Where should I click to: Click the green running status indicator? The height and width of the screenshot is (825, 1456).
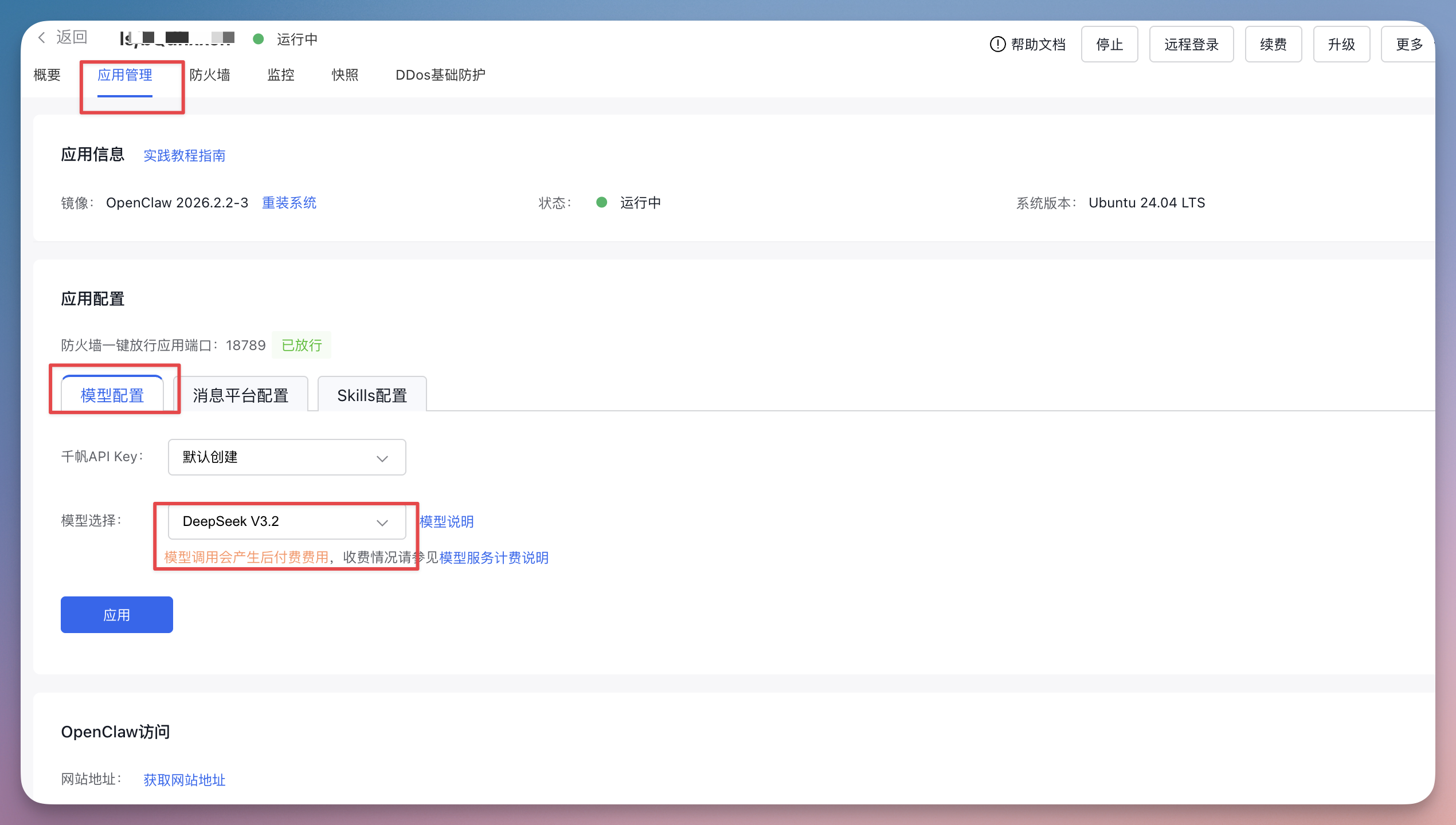coord(259,39)
